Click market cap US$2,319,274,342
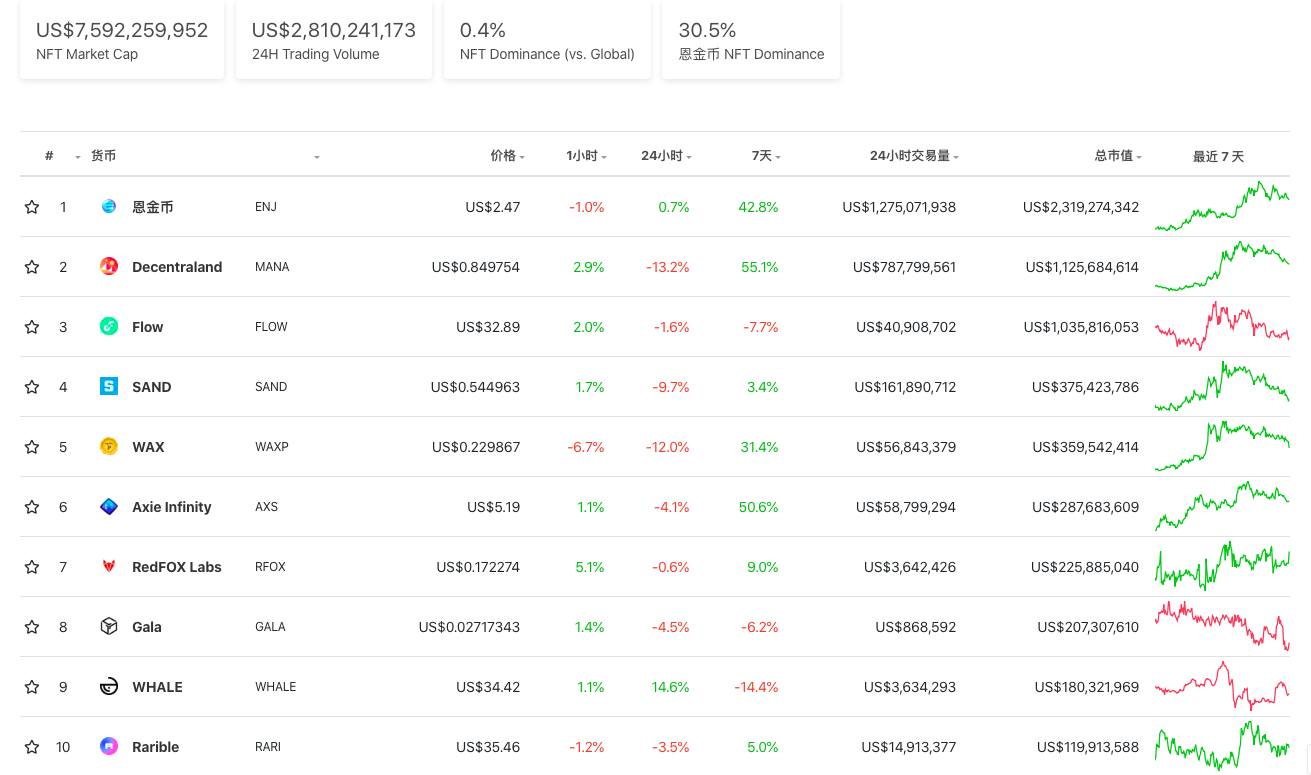This screenshot has height=775, width=1311. 1081,207
